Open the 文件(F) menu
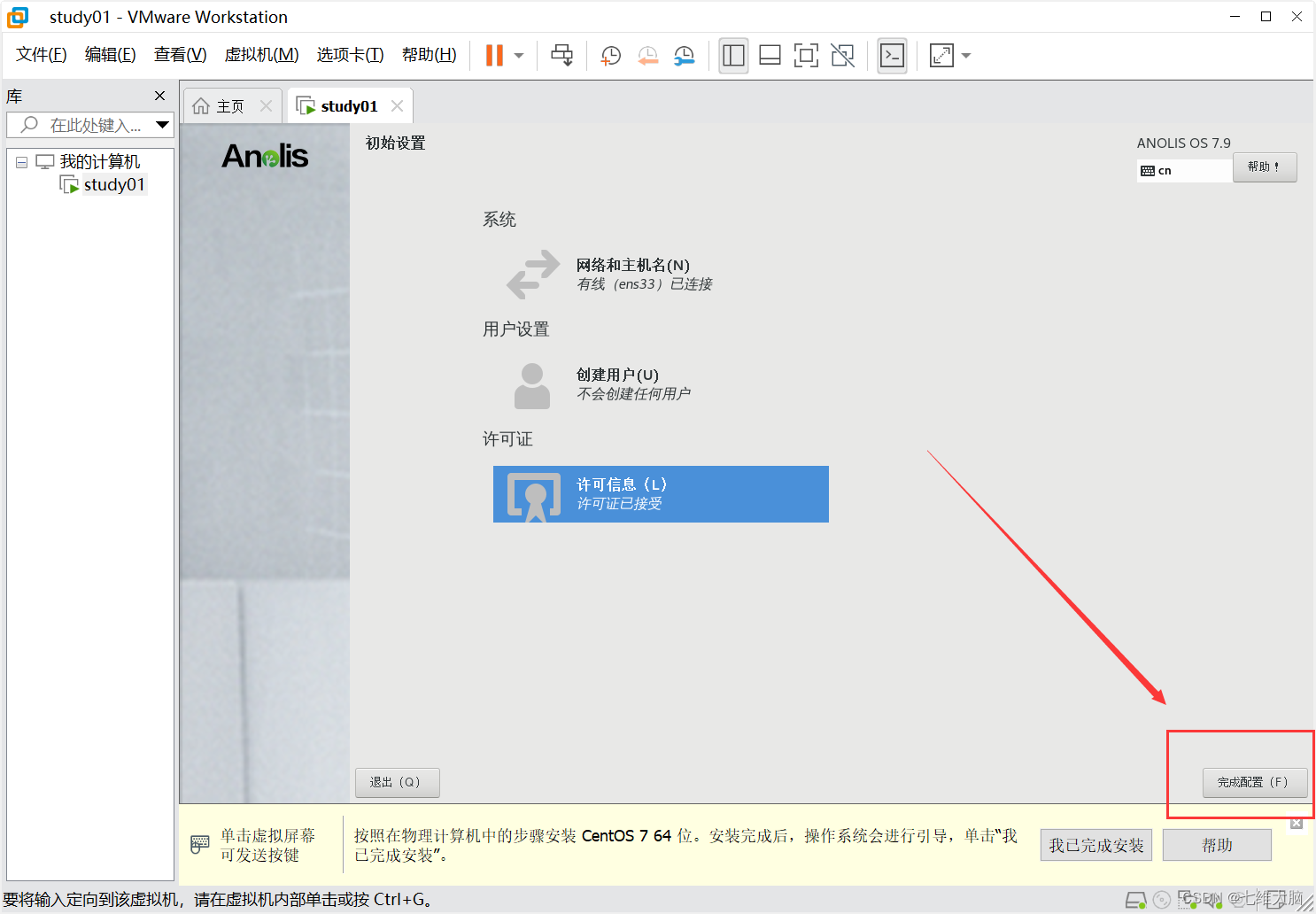1316x914 pixels. coord(42,55)
